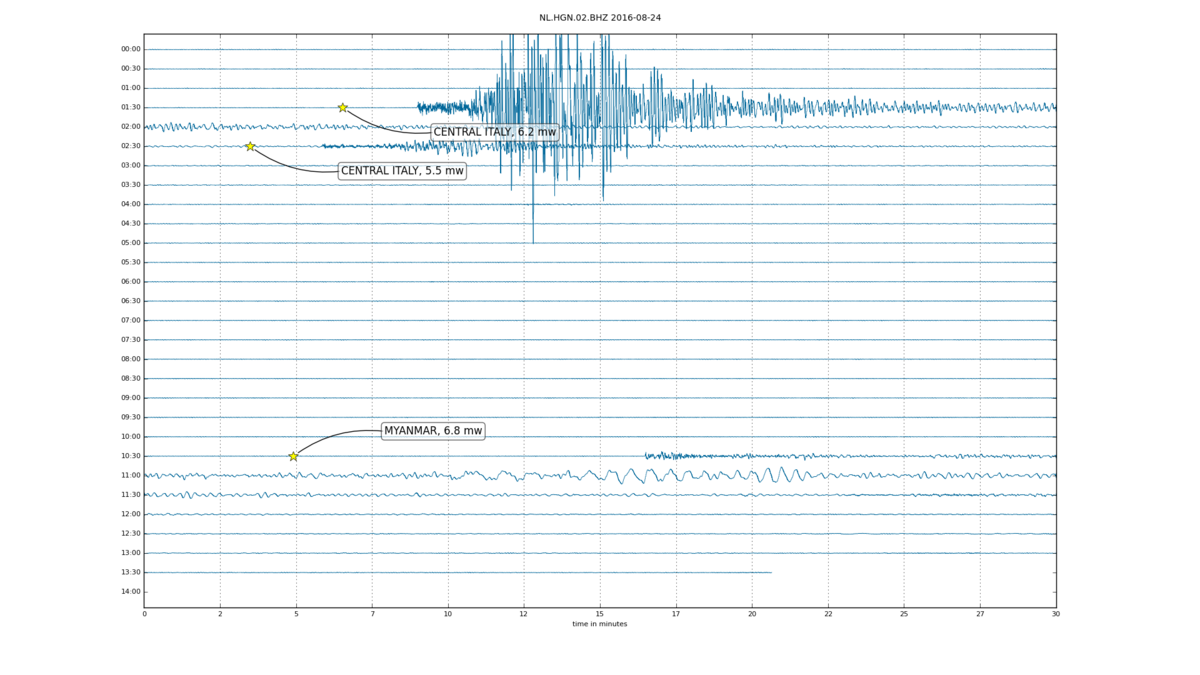Image resolution: width=1200 pixels, height=675 pixels.
Task: Select the 02:30 time label on y-axis
Action: tap(130, 146)
